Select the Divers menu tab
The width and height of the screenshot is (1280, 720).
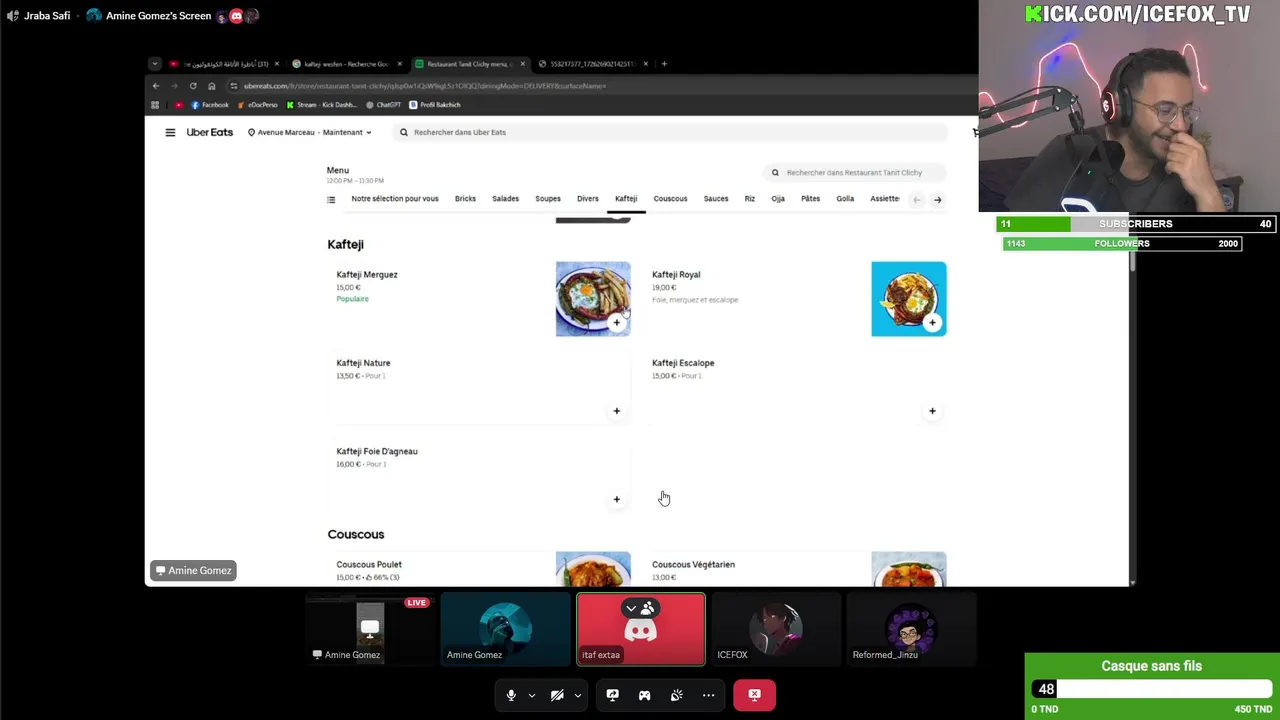pyautogui.click(x=588, y=199)
